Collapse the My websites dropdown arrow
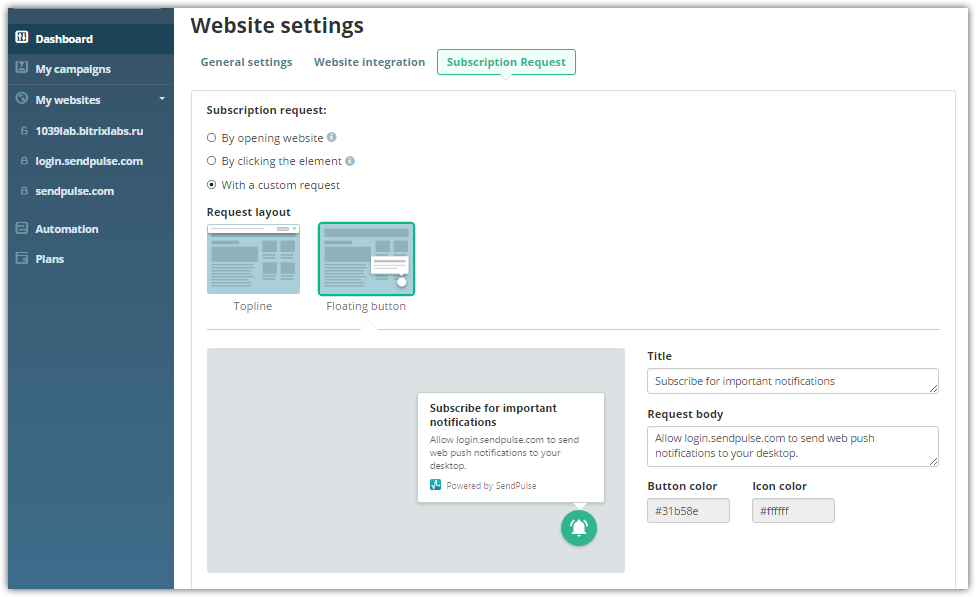This screenshot has width=976, height=597. coord(162,98)
